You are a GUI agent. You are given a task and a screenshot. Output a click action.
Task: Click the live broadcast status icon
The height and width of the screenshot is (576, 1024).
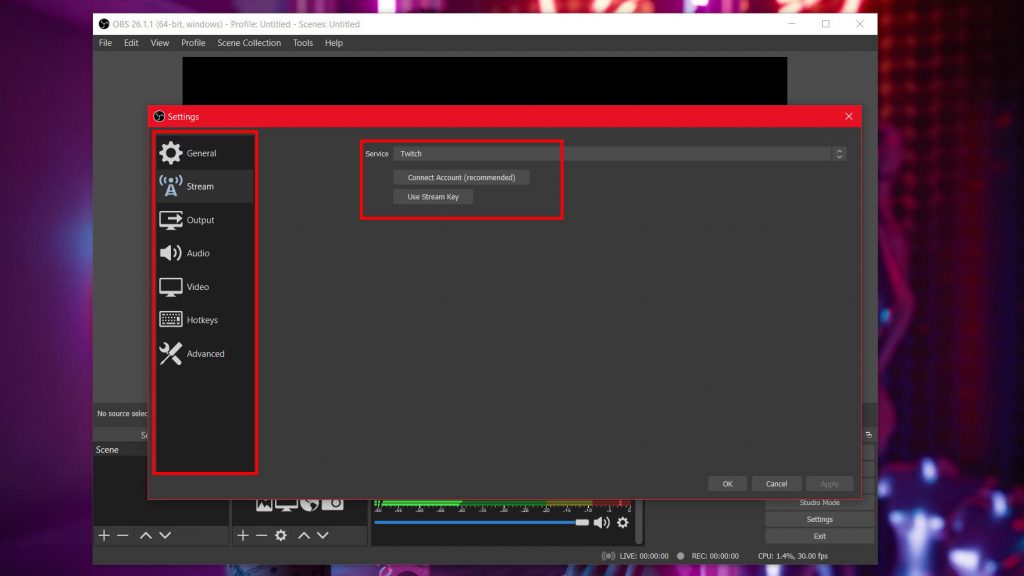pyautogui.click(x=608, y=556)
